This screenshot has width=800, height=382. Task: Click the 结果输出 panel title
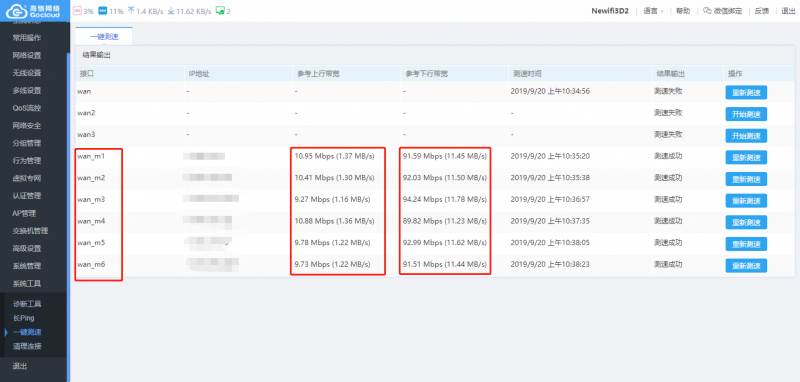click(96, 55)
